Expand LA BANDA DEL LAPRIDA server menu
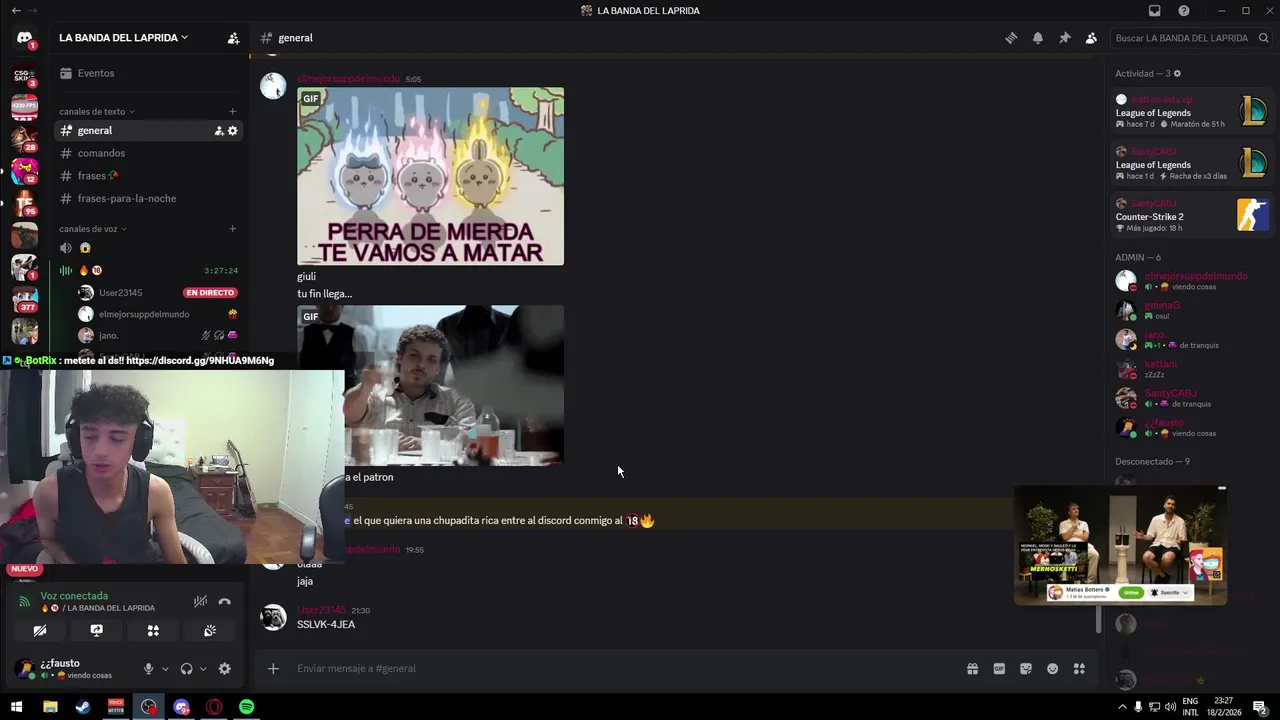1280x720 pixels. [x=124, y=38]
